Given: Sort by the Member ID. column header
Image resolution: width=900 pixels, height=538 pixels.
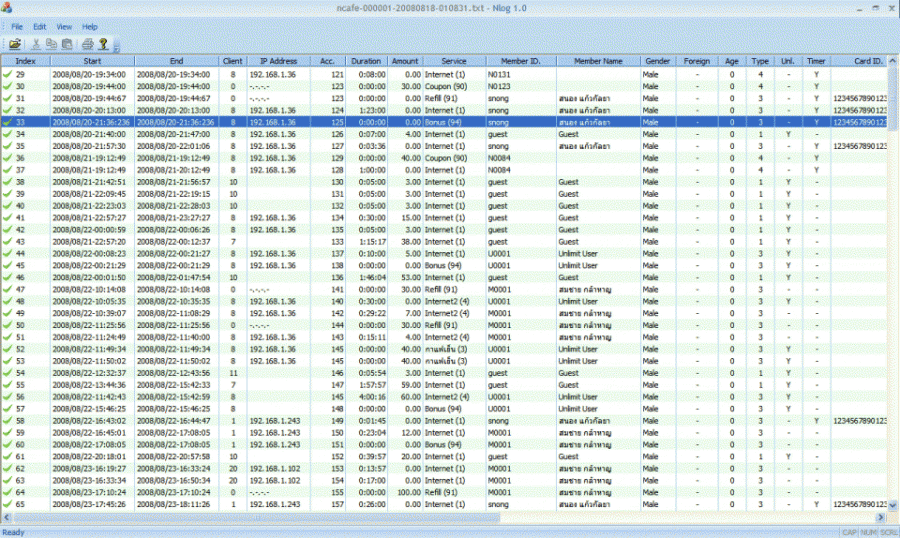Looking at the screenshot, I should point(521,61).
